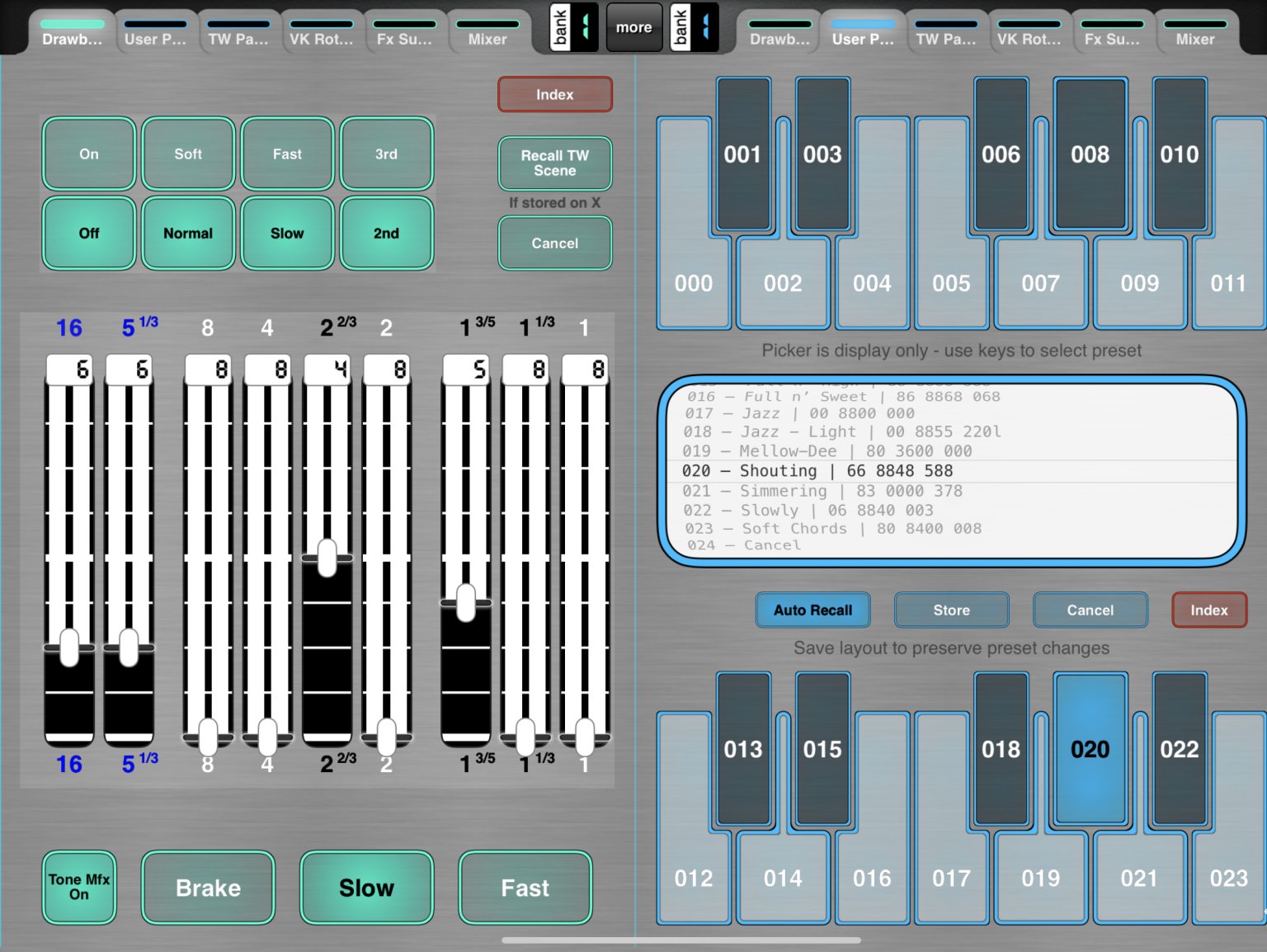The height and width of the screenshot is (952, 1267).
Task: Open the right Fx Su... tab
Action: pyautogui.click(x=1112, y=32)
